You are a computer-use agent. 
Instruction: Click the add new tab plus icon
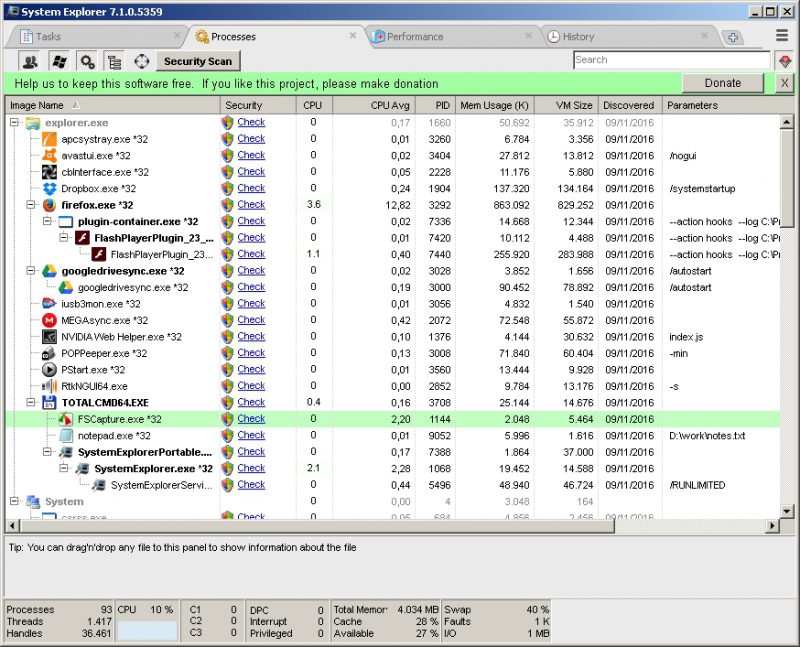point(733,37)
